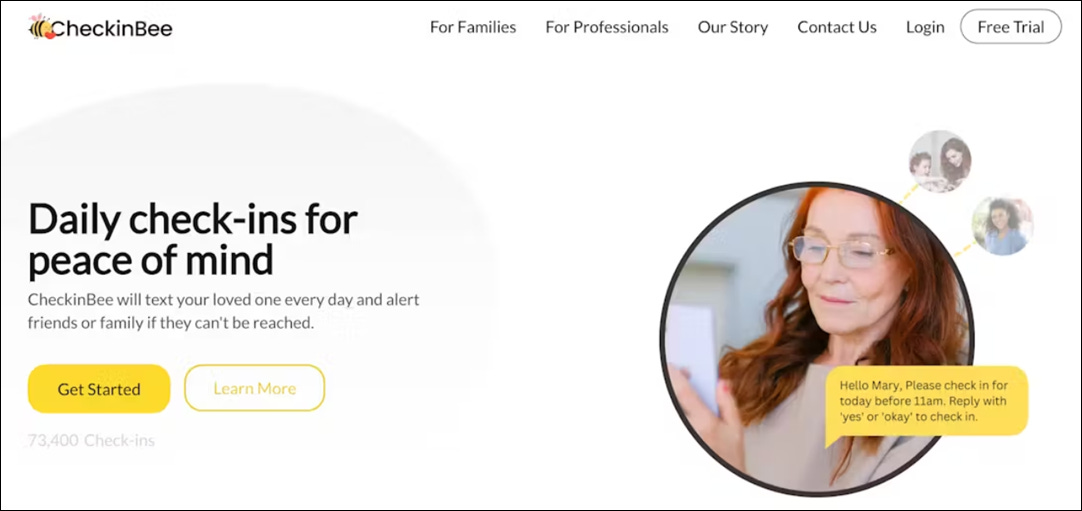The width and height of the screenshot is (1082, 511).
Task: Click the bee logo icon
Action: point(41,27)
